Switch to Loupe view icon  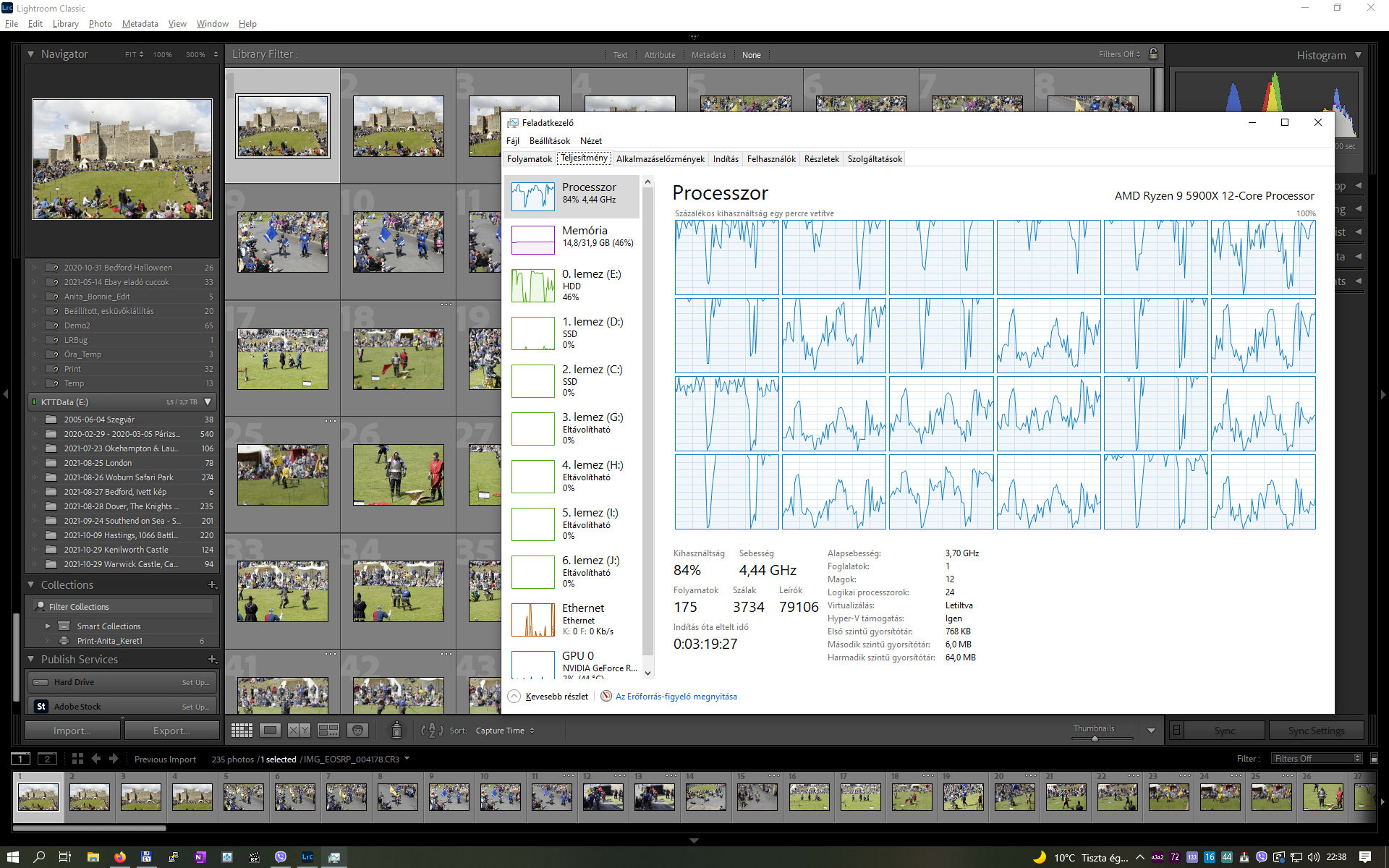point(271,731)
